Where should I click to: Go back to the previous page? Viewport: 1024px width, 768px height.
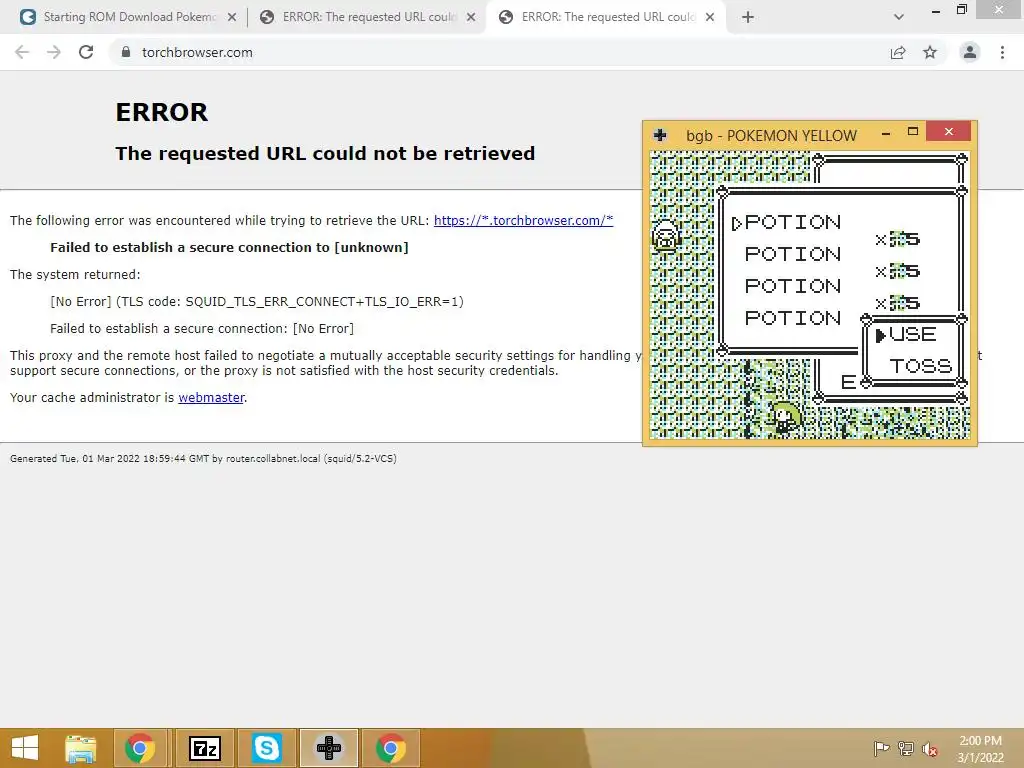[x=22, y=52]
